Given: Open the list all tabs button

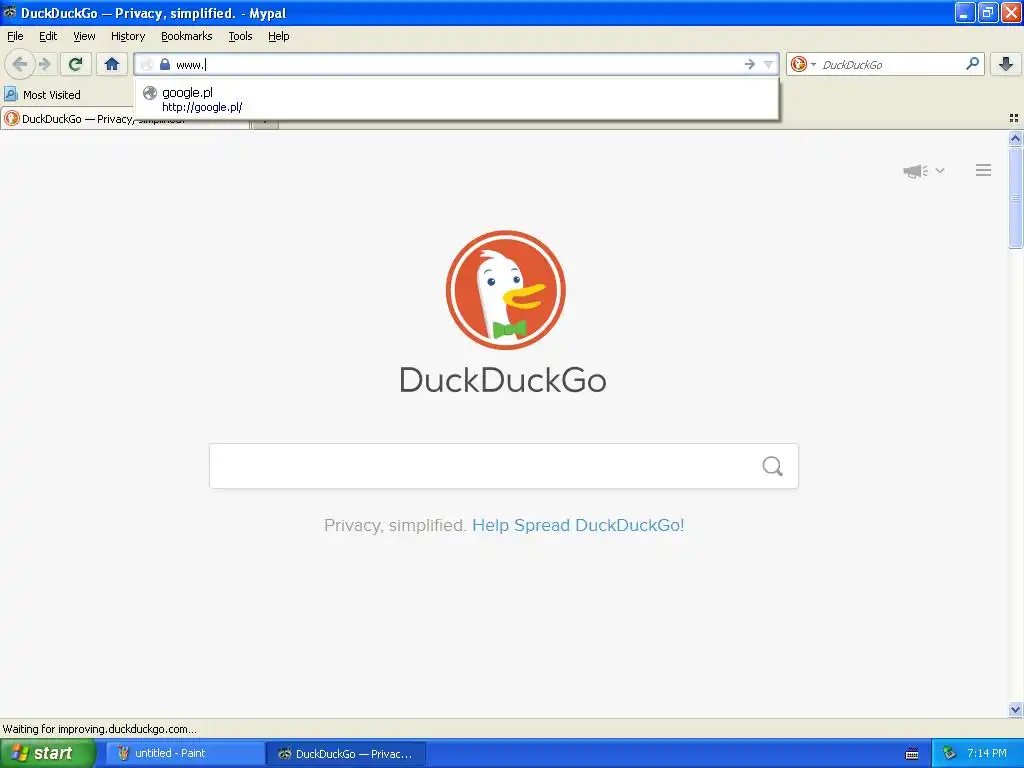Looking at the screenshot, I should 1014,118.
